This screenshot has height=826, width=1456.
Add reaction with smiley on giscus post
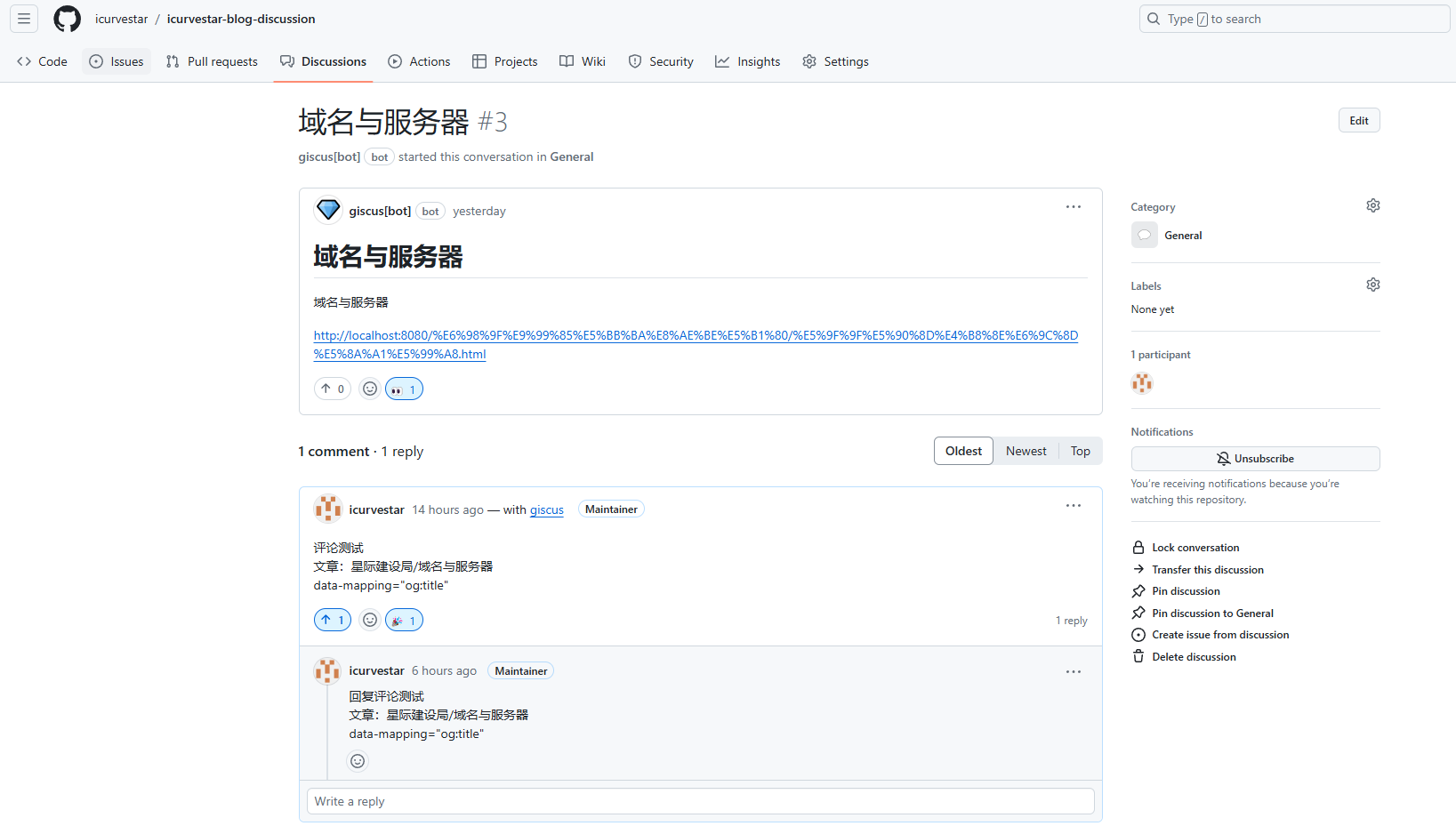pos(370,389)
